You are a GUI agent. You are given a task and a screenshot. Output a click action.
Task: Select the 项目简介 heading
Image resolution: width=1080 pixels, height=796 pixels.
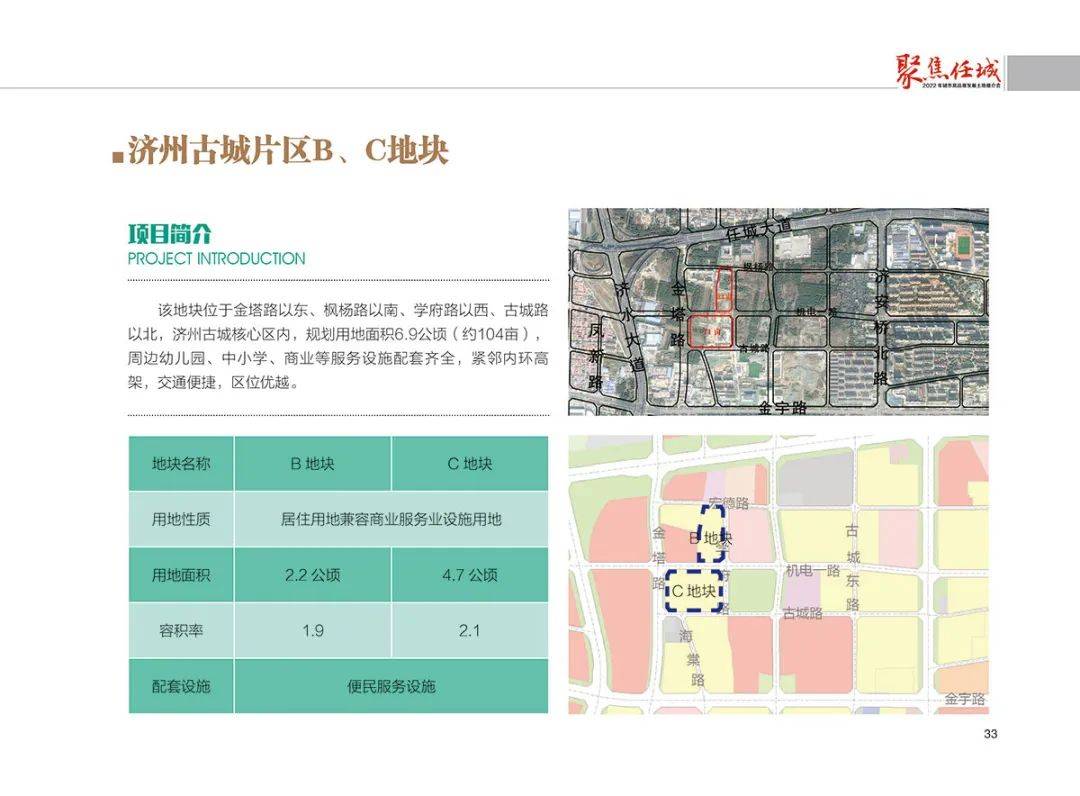click(x=169, y=234)
